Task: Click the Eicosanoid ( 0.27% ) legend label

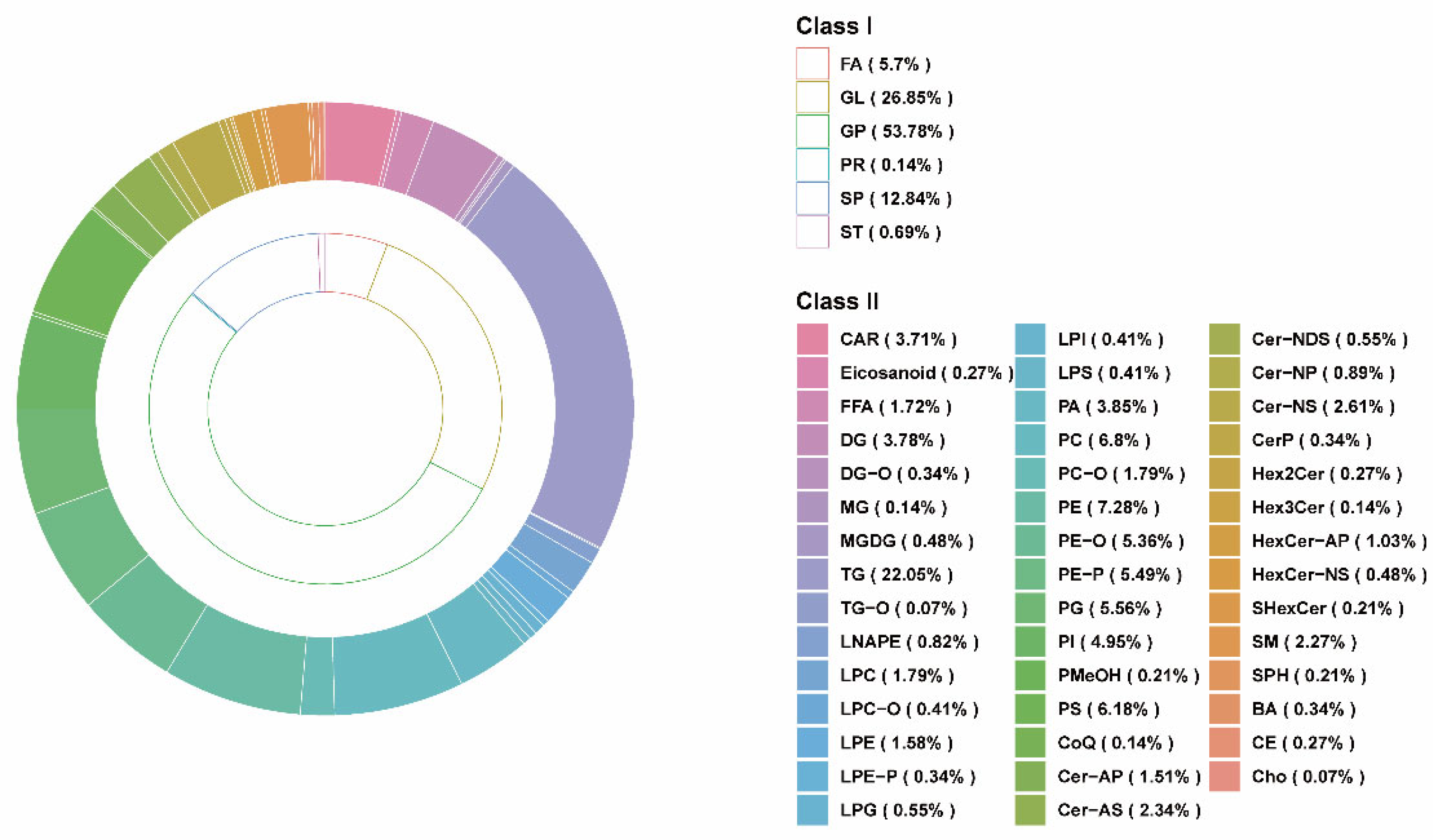Action: [926, 373]
